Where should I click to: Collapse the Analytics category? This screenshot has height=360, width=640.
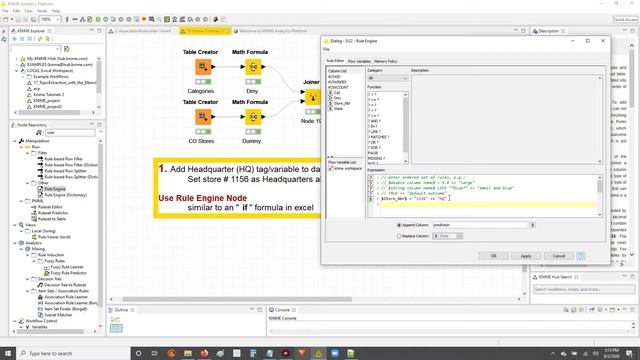[x=15, y=243]
